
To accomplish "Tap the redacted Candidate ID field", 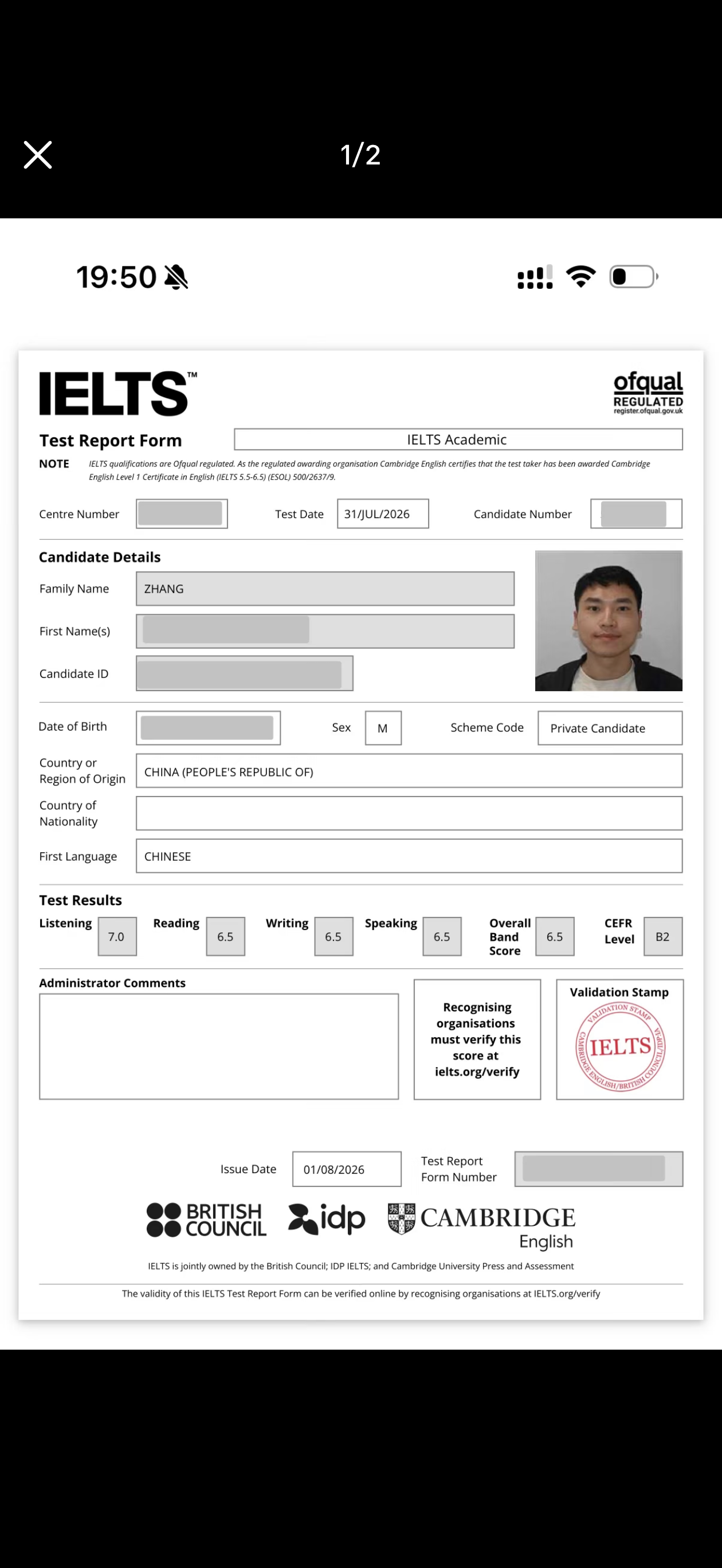I will coord(244,673).
